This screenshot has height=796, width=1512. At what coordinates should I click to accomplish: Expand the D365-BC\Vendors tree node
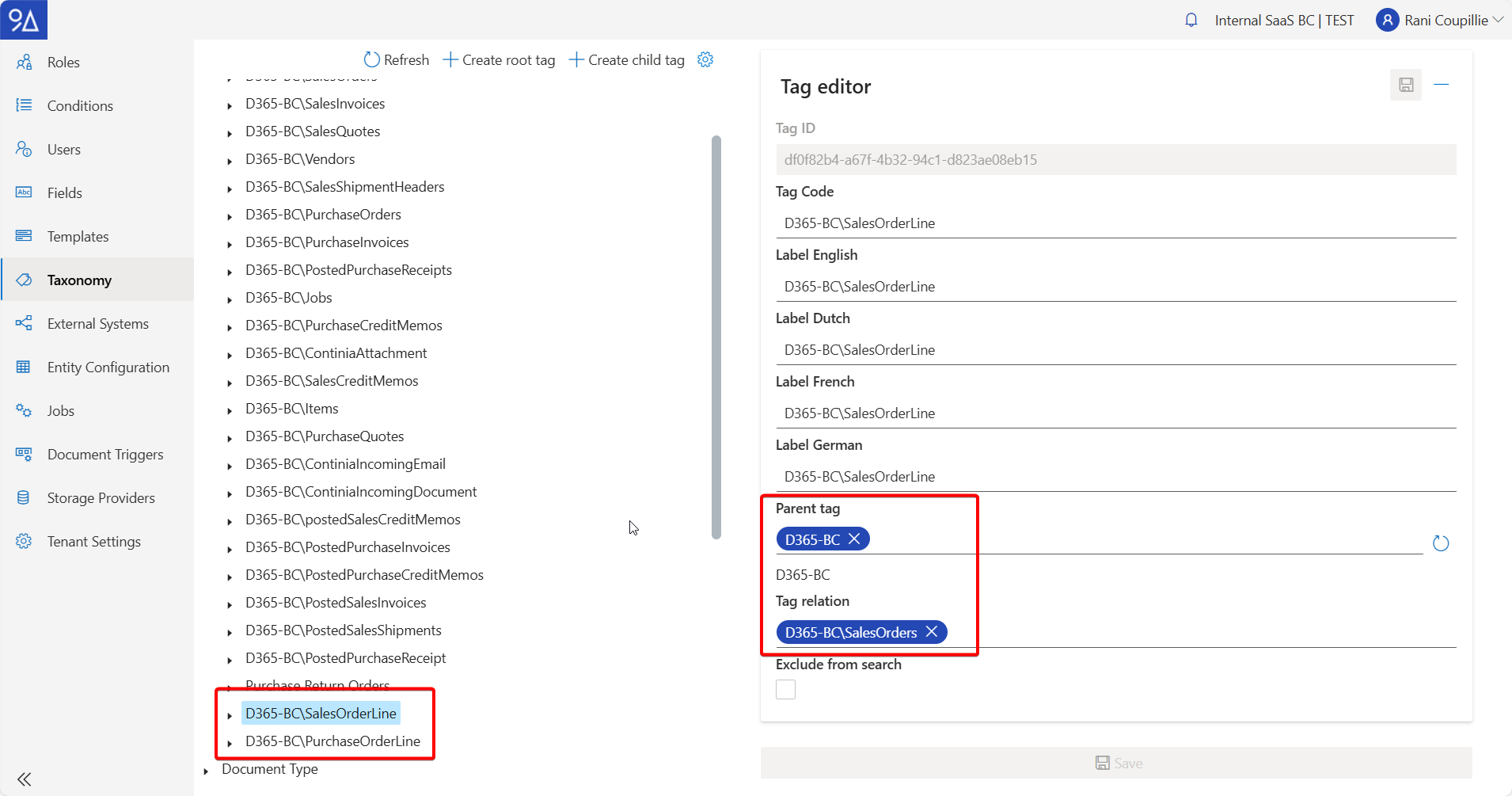pos(230,161)
